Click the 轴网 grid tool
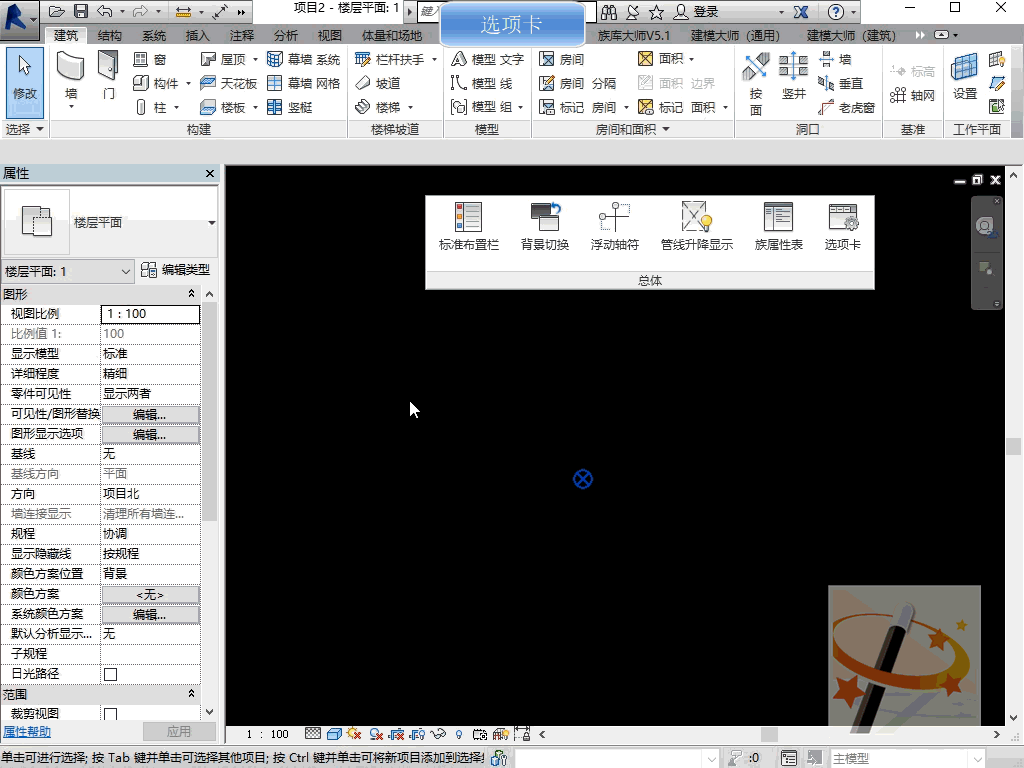Image resolution: width=1024 pixels, height=768 pixels. [912, 95]
